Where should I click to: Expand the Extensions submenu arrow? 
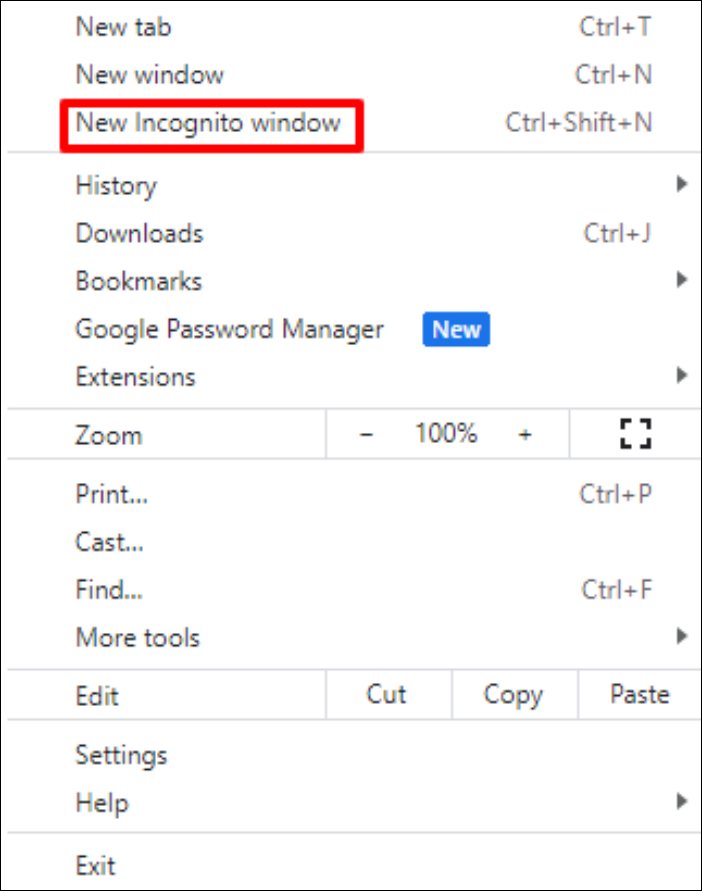click(x=682, y=377)
